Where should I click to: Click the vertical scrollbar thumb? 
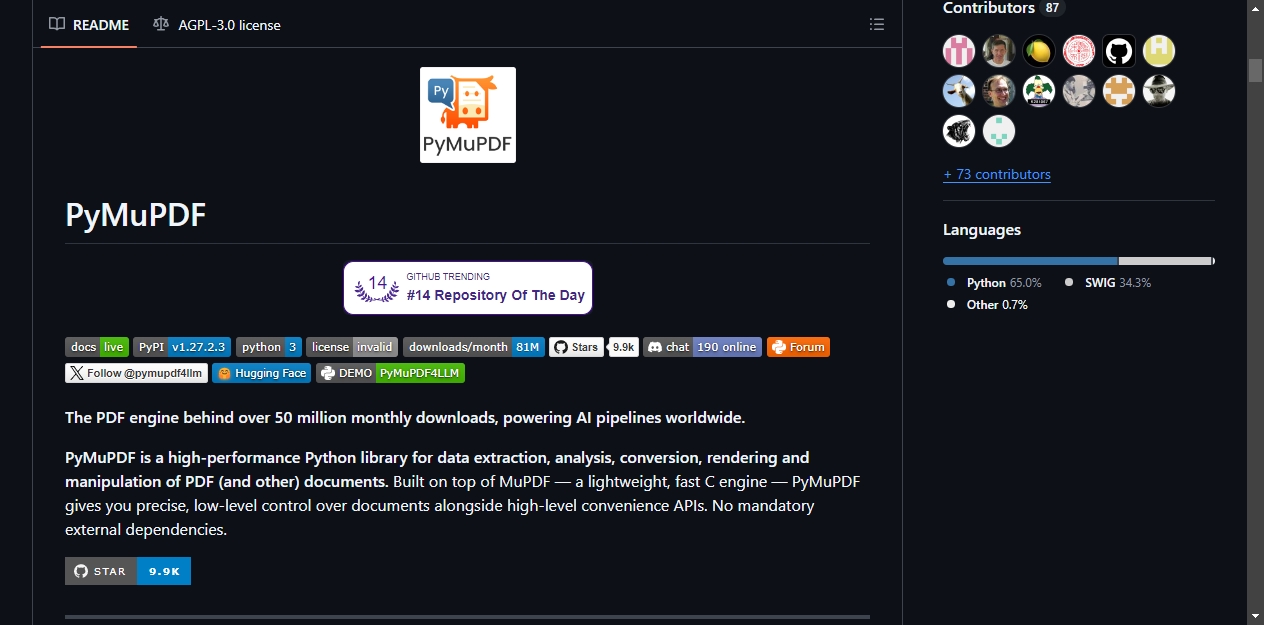click(x=1255, y=70)
